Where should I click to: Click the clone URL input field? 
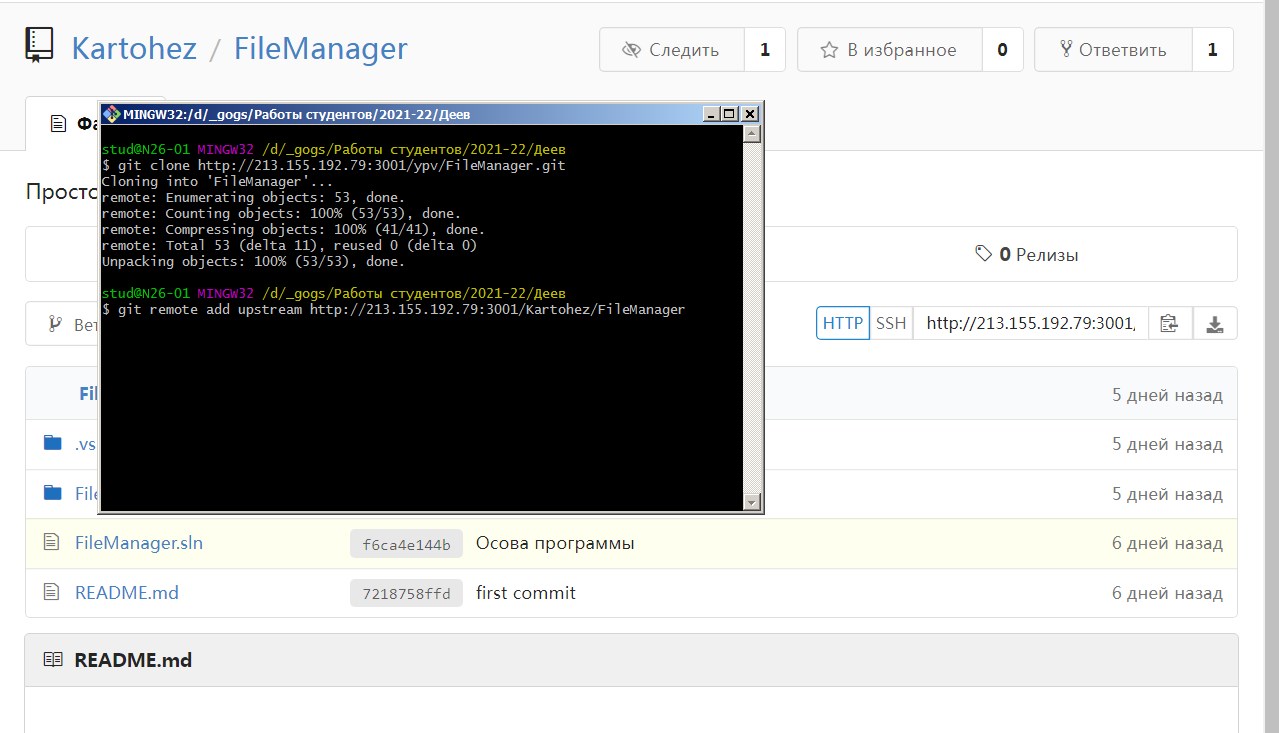pyautogui.click(x=1030, y=323)
